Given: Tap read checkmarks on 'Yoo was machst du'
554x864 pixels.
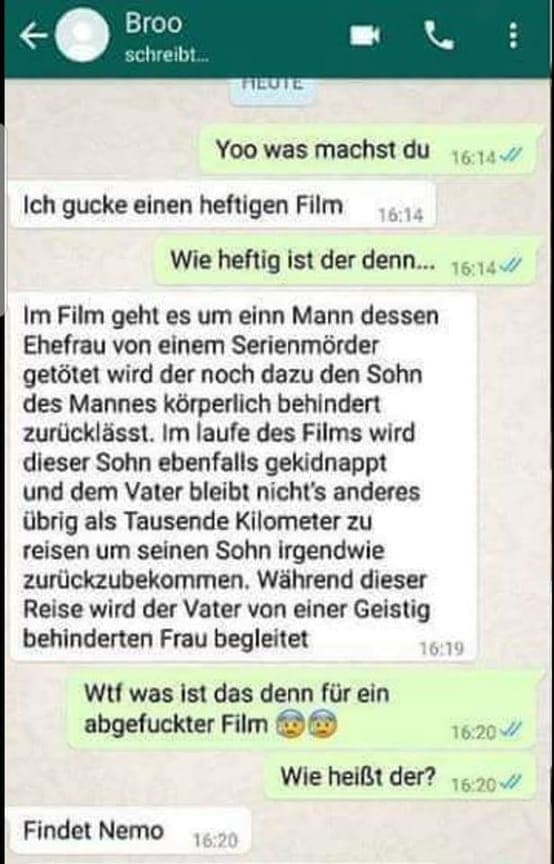Looking at the screenshot, I should point(509,158).
